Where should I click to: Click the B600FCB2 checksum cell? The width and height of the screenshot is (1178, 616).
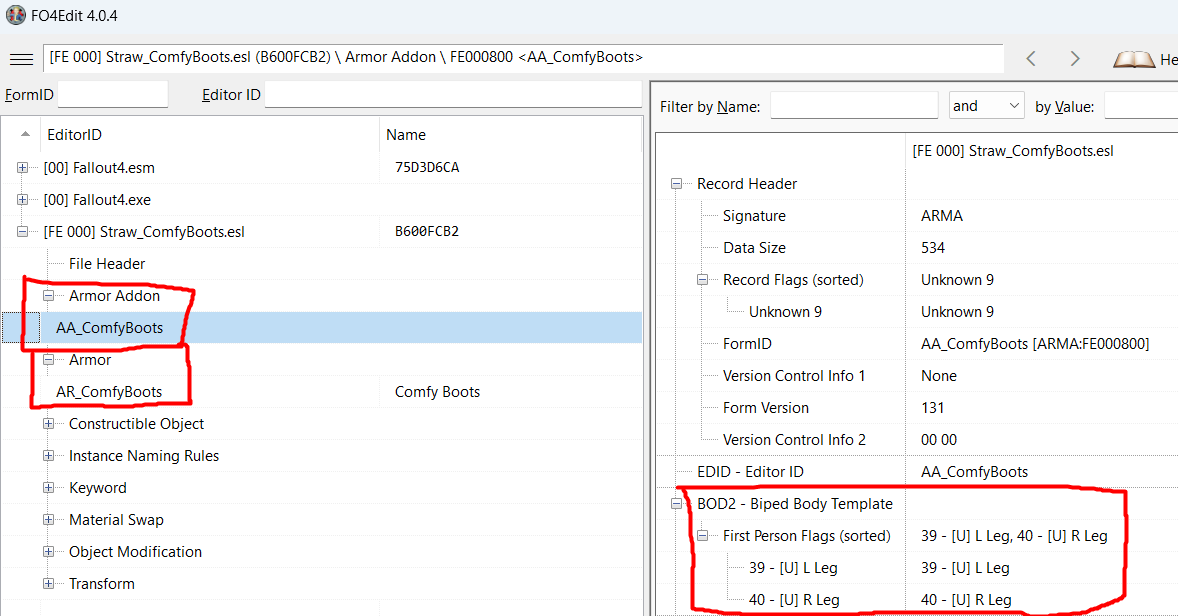pyautogui.click(x=427, y=231)
